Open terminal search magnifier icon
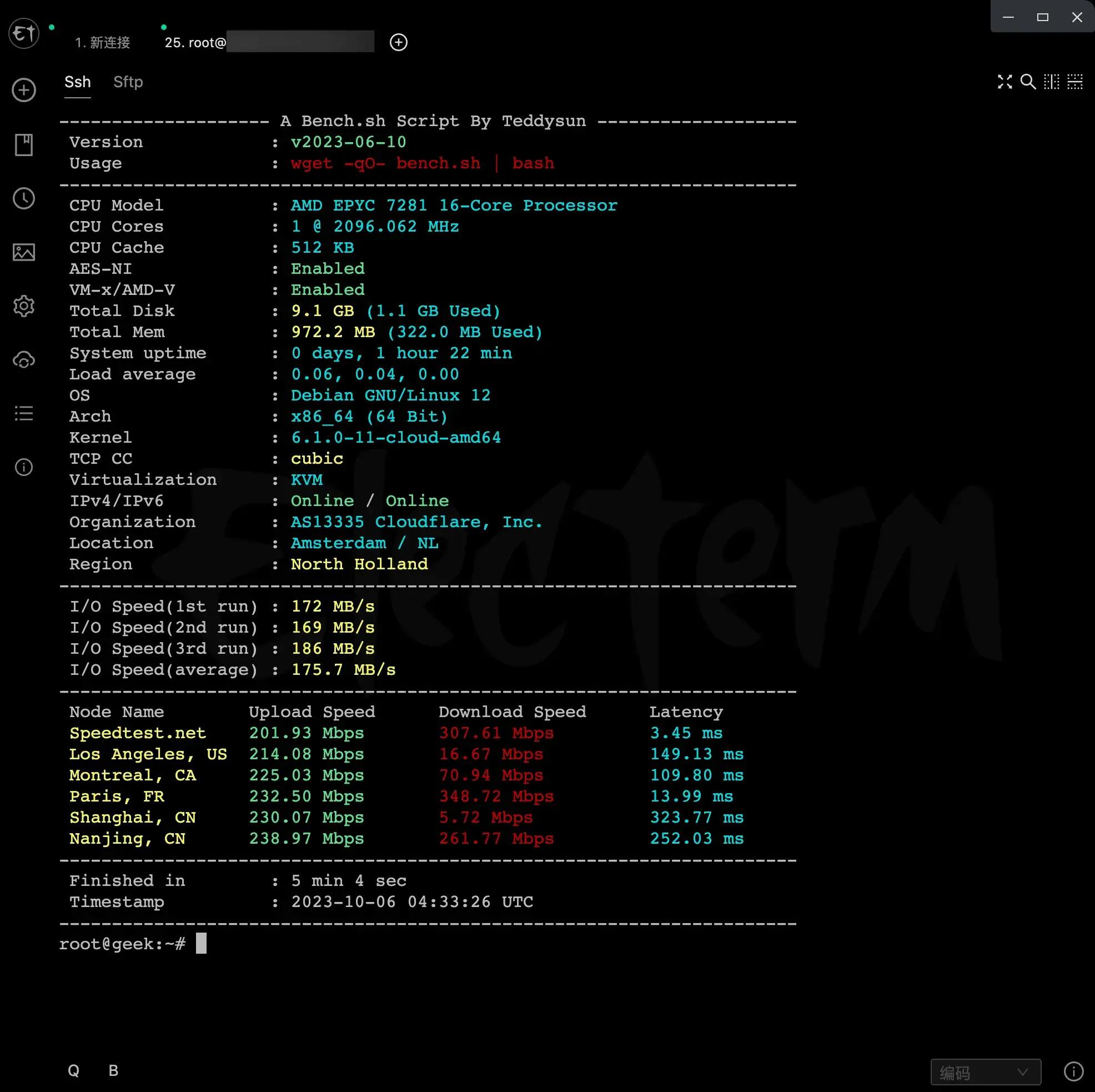This screenshot has width=1095, height=1092. click(x=1028, y=82)
